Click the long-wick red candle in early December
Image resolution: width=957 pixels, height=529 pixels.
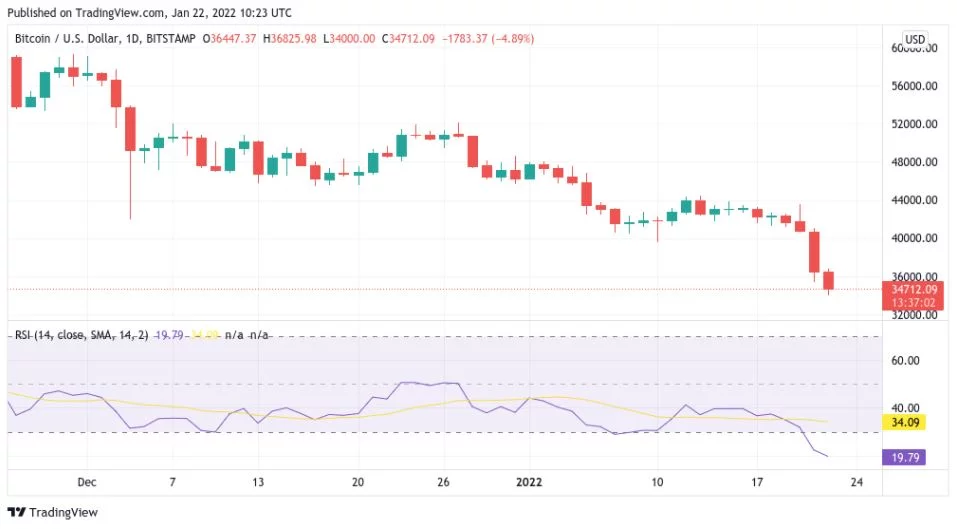tap(130, 129)
